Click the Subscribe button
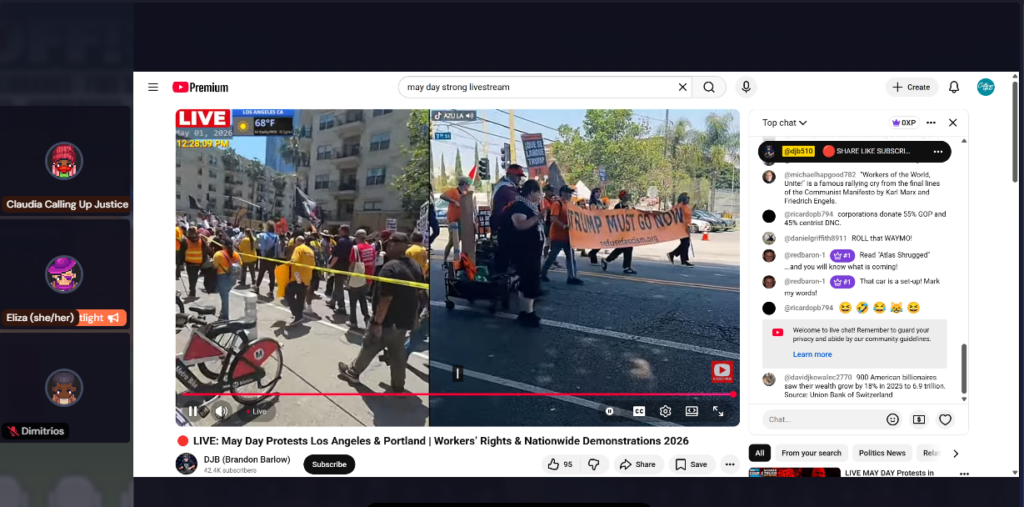 point(329,465)
